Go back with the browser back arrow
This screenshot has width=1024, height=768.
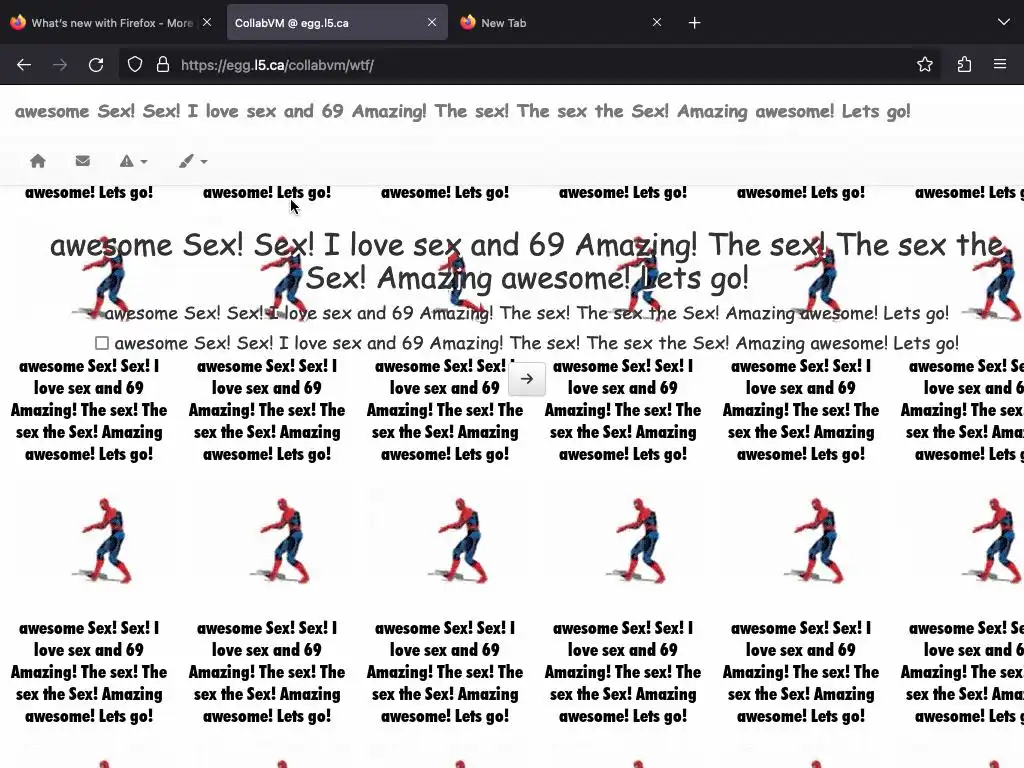(24, 65)
